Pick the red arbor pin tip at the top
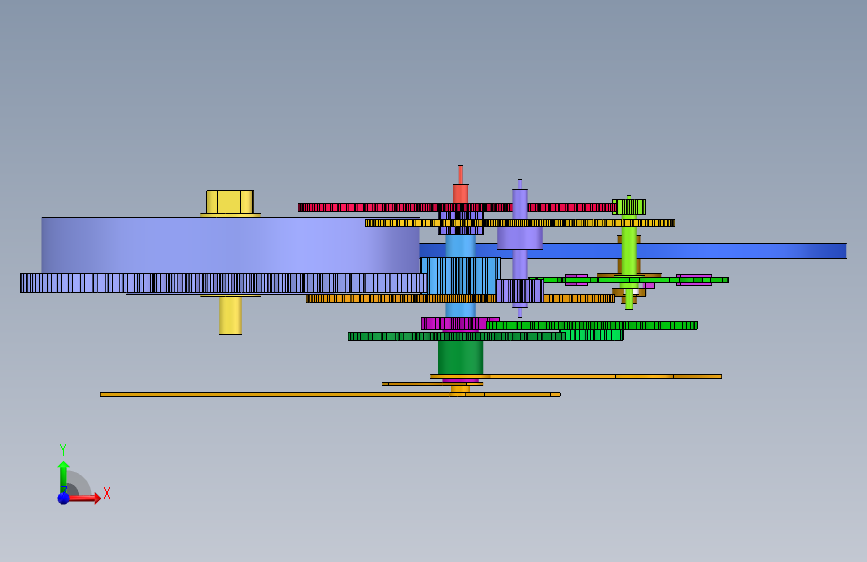The height and width of the screenshot is (562, 867). [460, 174]
